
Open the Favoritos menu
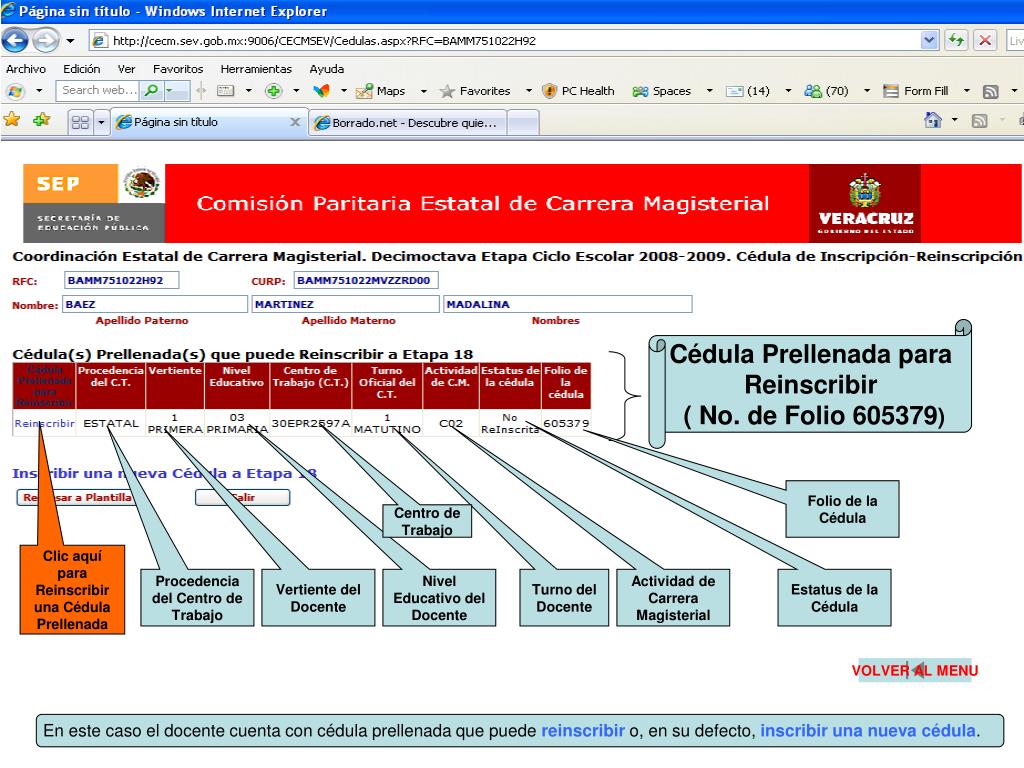click(x=178, y=69)
